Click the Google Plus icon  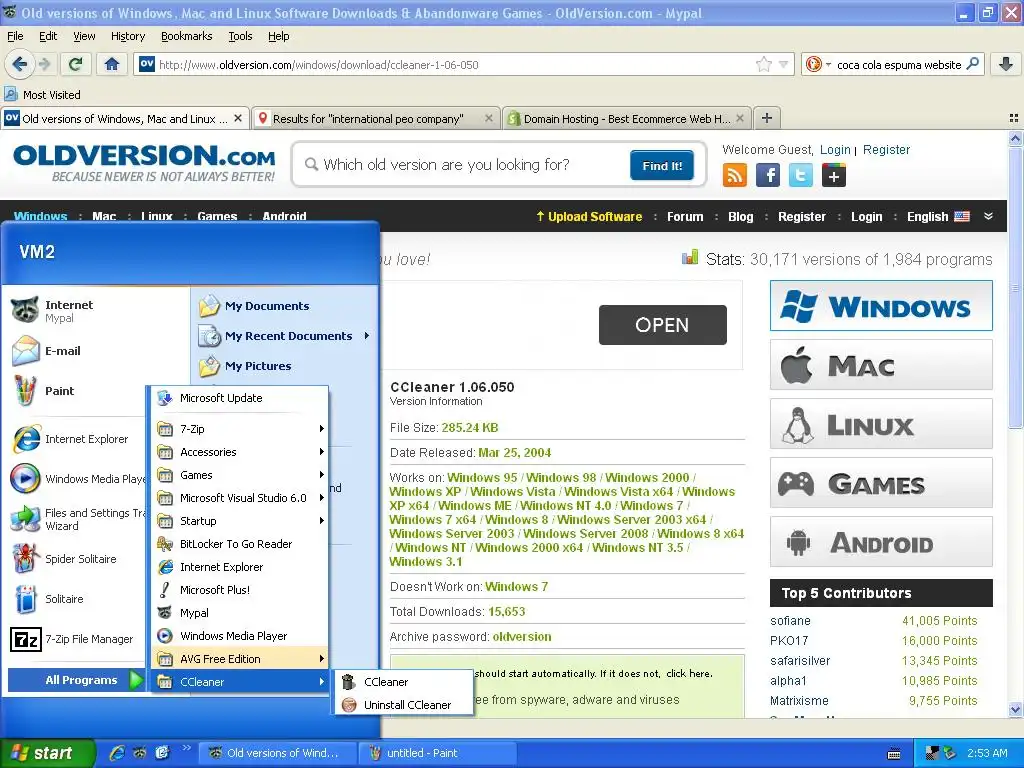(x=834, y=175)
